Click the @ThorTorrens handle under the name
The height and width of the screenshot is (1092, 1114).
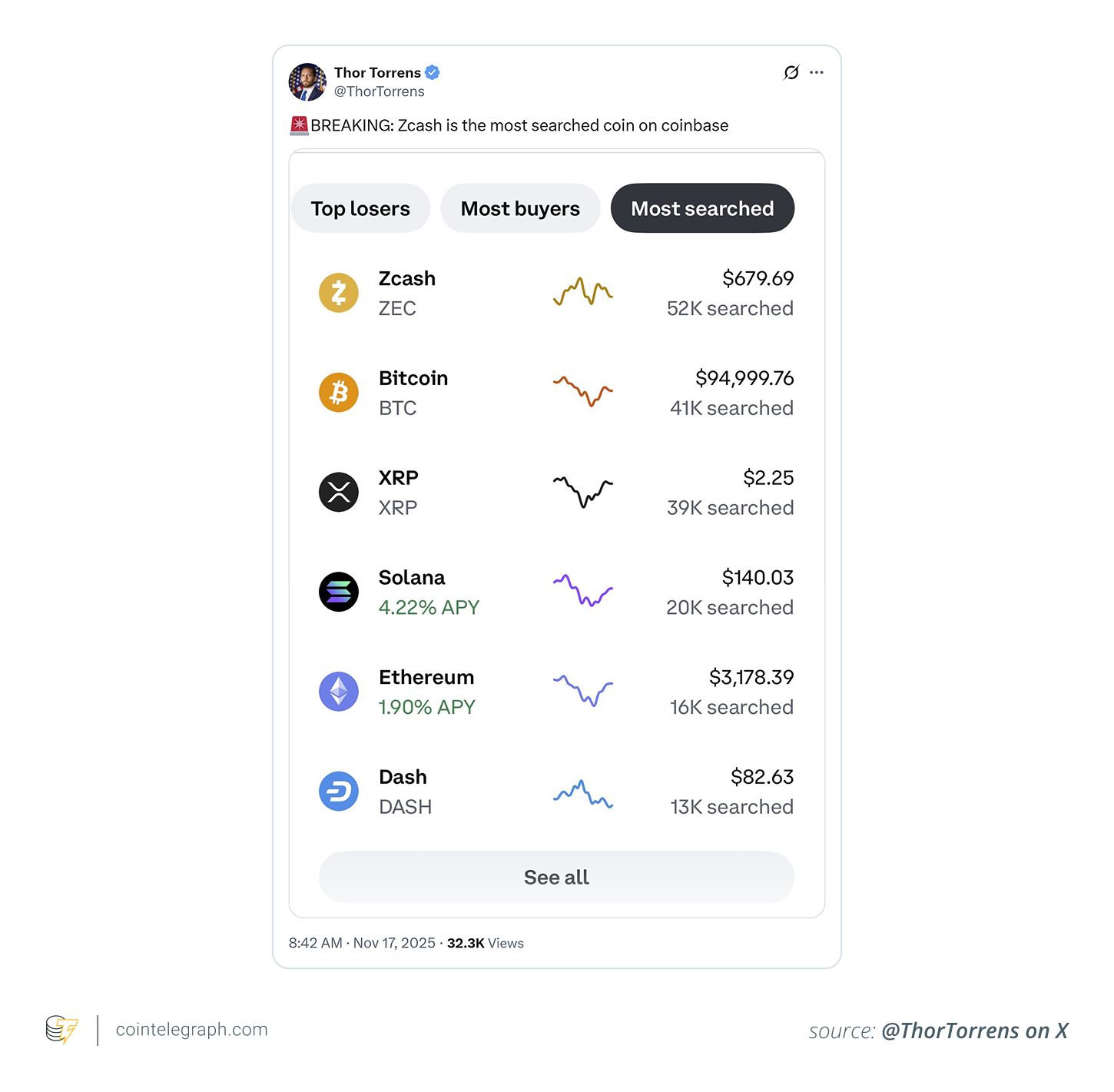(x=379, y=91)
